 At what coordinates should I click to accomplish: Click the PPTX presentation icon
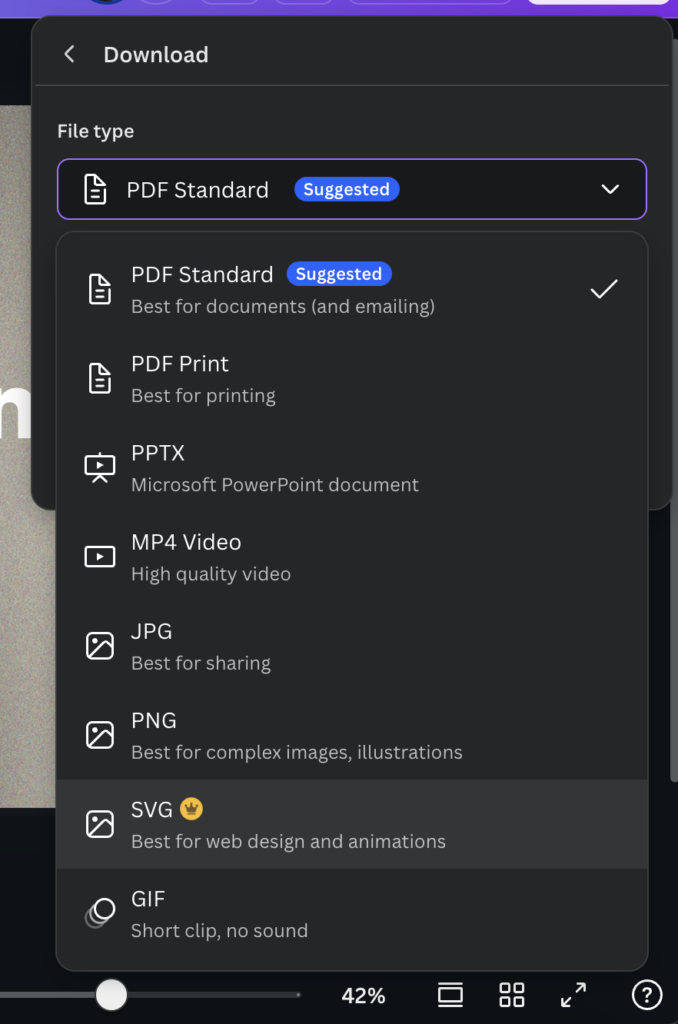click(100, 467)
